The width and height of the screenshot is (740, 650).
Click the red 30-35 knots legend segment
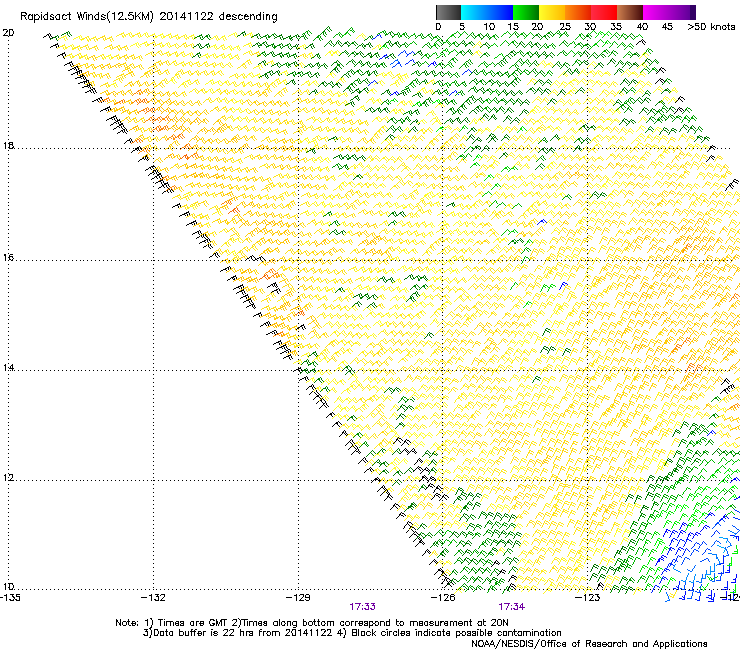(604, 12)
